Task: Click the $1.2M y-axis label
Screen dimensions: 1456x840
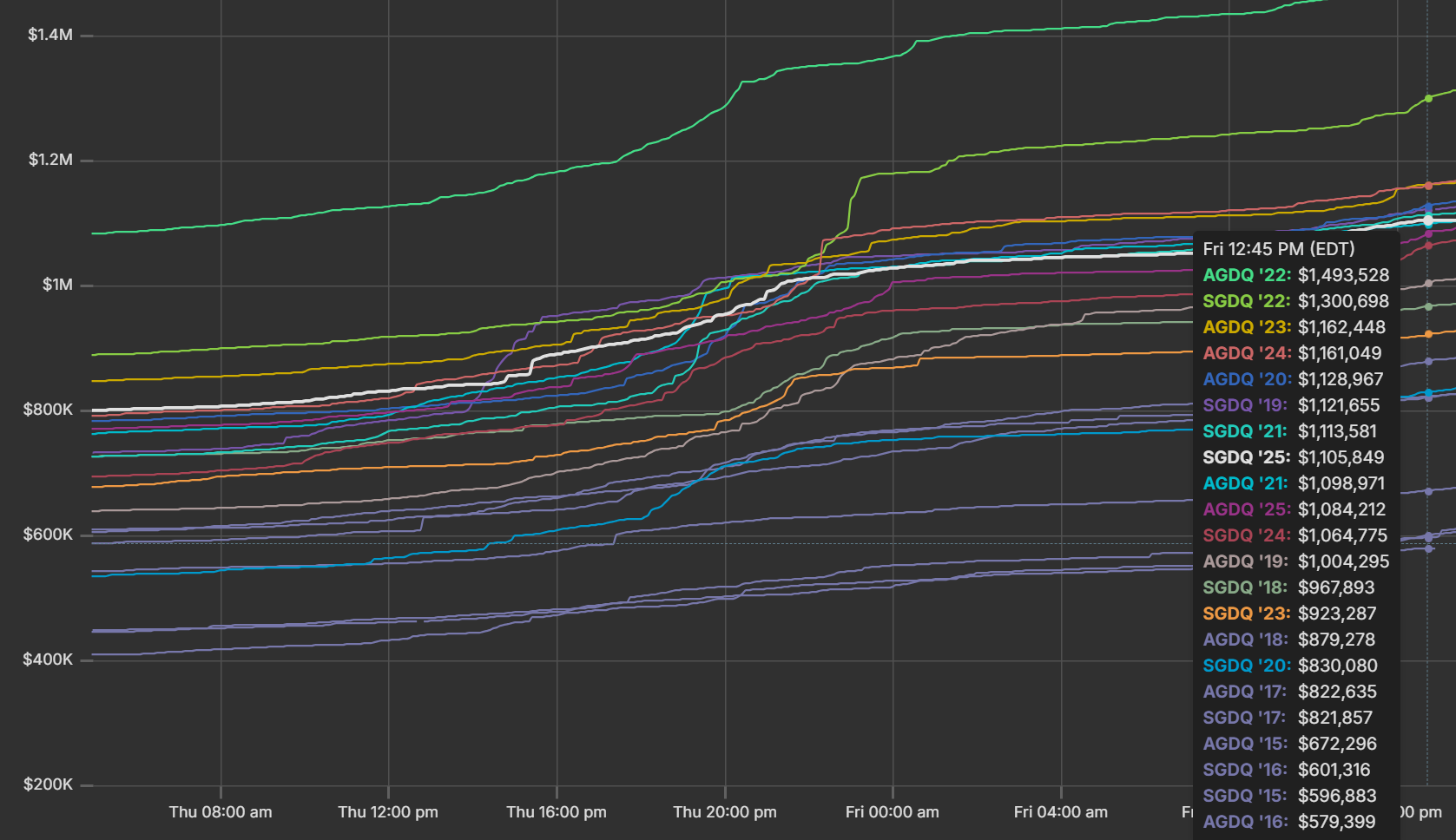Action: (x=50, y=160)
